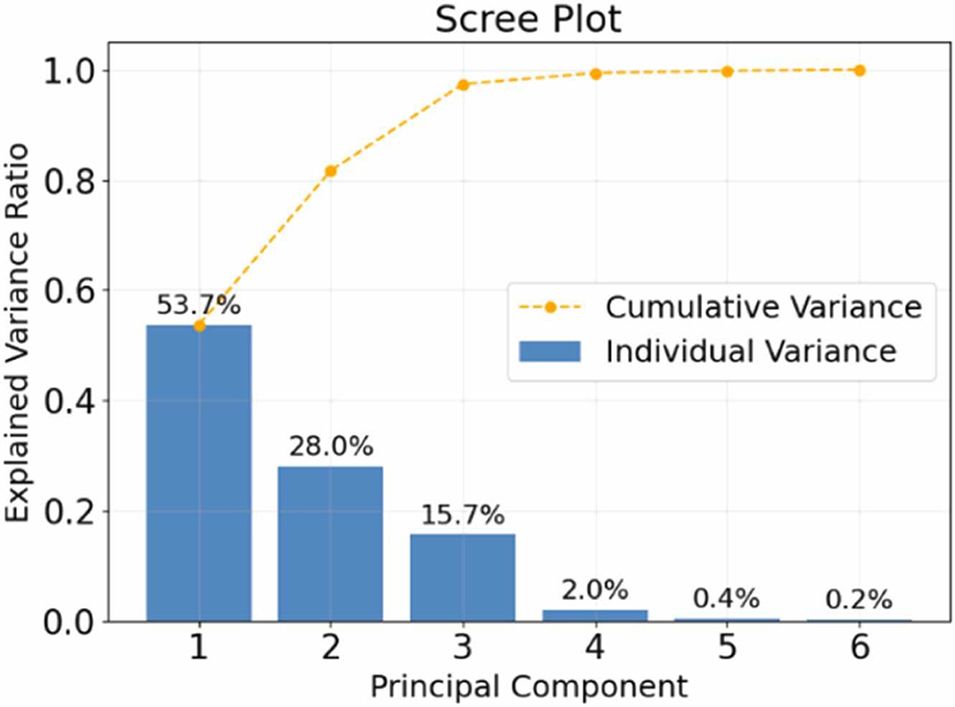The height and width of the screenshot is (707, 955).
Task: Select the Principal Component axis label
Action: pos(528,687)
